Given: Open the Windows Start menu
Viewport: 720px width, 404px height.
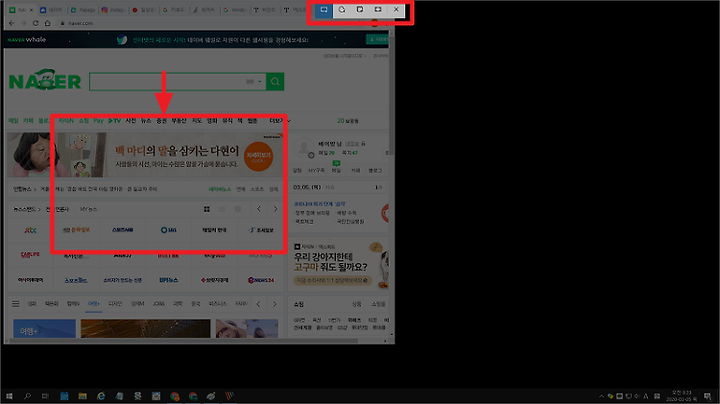Looking at the screenshot, I should tap(9, 396).
